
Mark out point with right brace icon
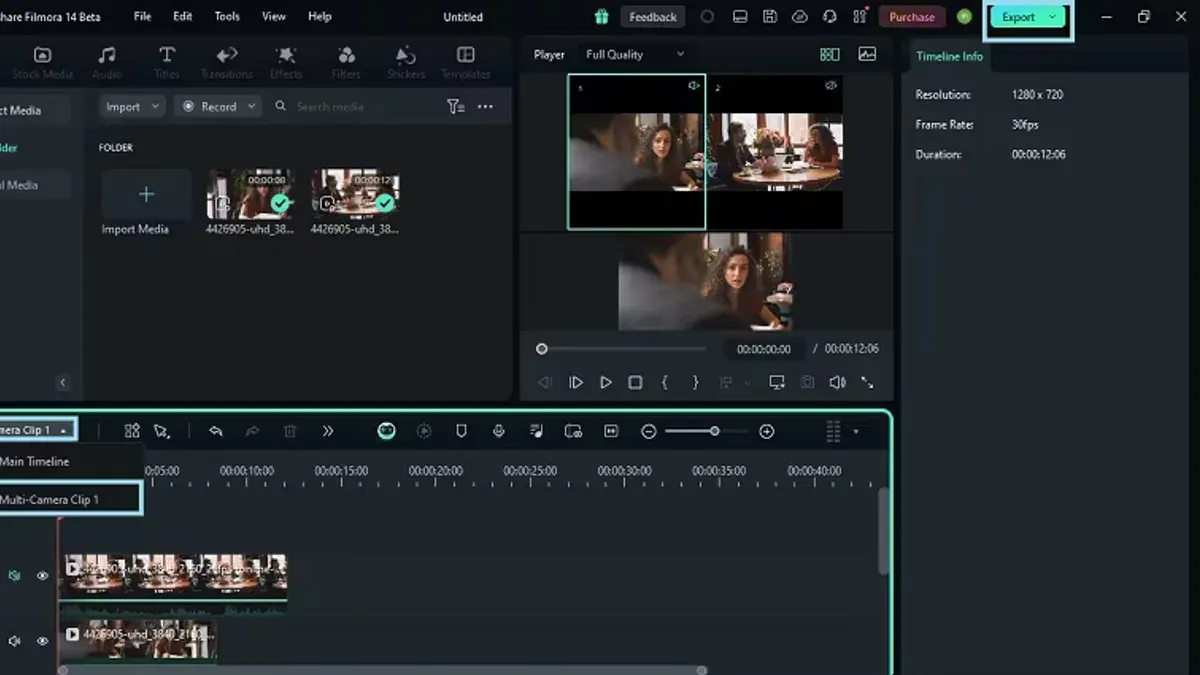tap(695, 383)
